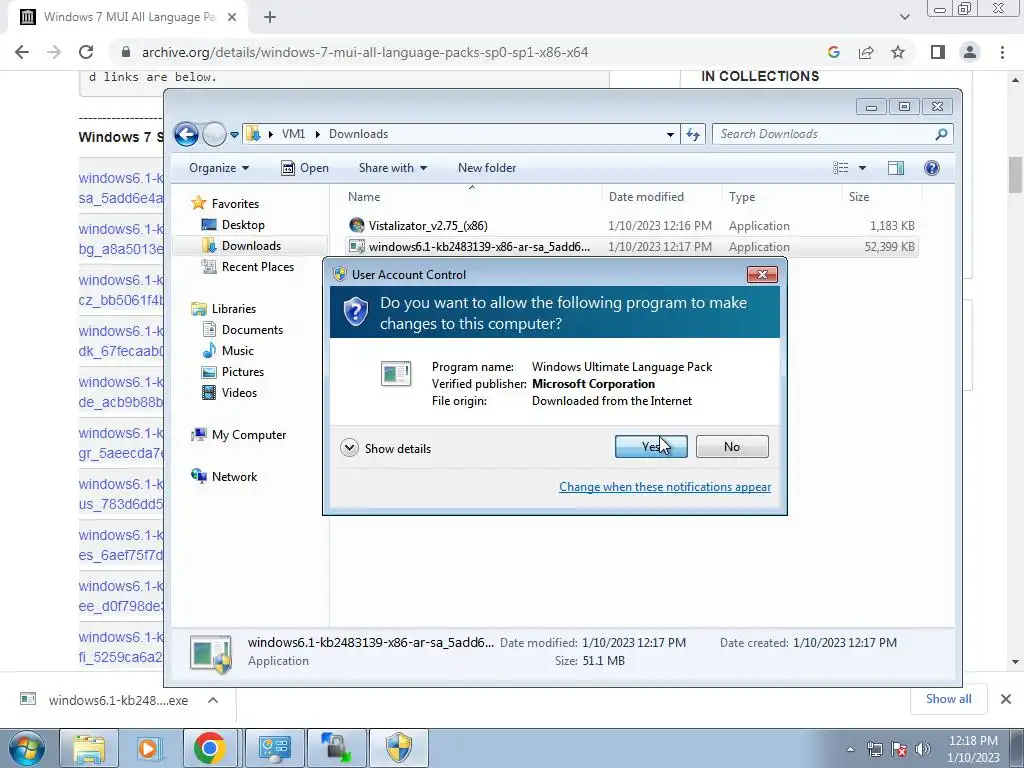Open Chrome three-dot menu
The width and height of the screenshot is (1024, 768).
coord(1002,52)
